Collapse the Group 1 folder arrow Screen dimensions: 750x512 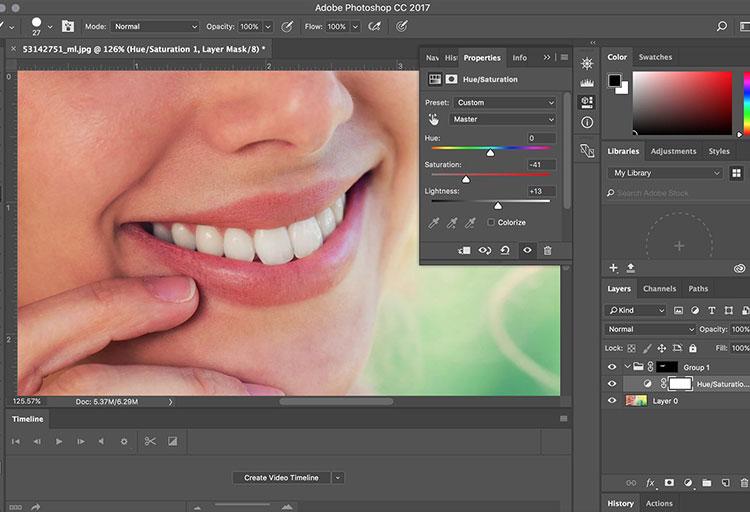pos(627,367)
